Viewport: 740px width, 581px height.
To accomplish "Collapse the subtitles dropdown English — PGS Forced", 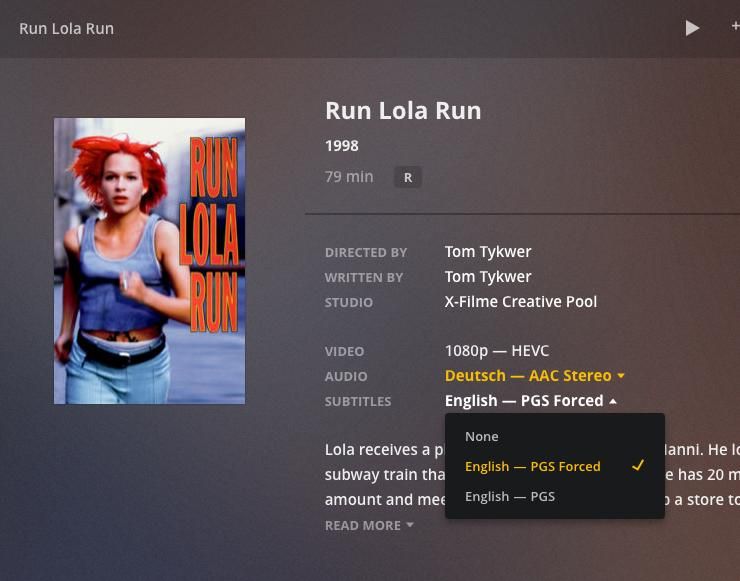I will click(x=530, y=401).
